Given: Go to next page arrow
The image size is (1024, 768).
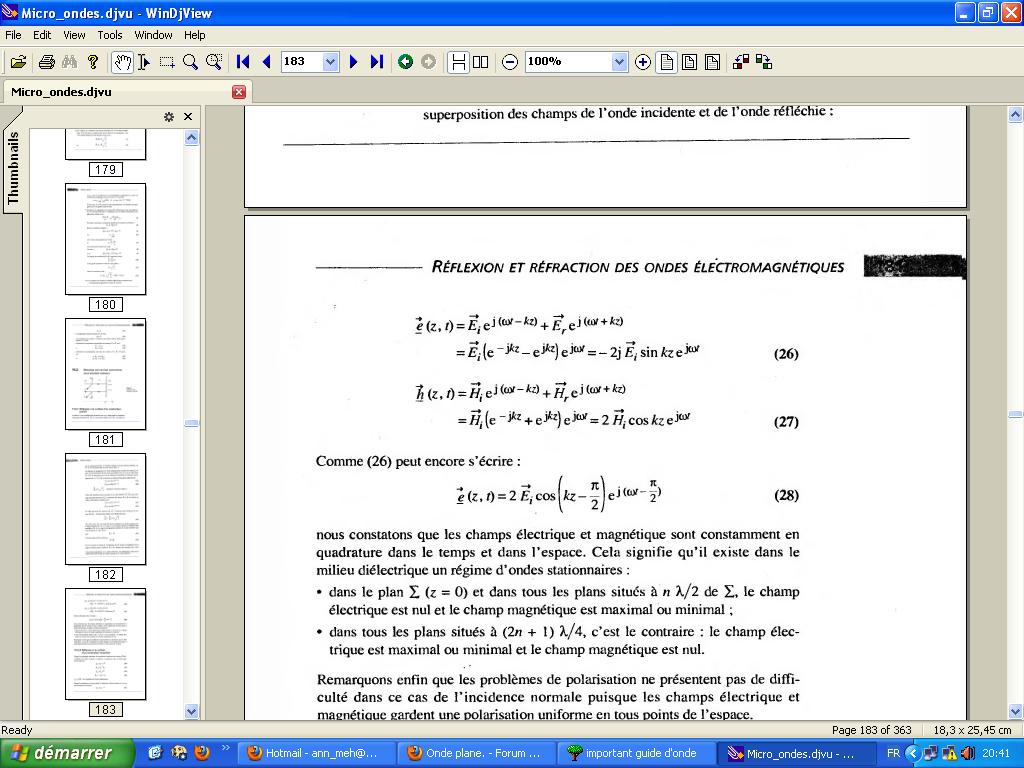Looking at the screenshot, I should 353,62.
